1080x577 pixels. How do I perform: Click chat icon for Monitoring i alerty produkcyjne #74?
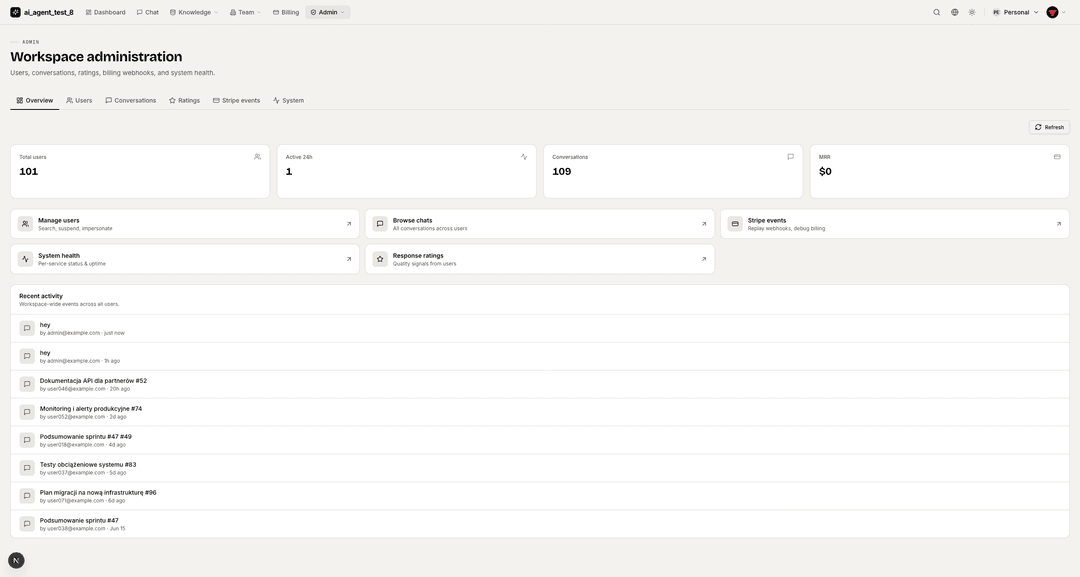coord(27,412)
